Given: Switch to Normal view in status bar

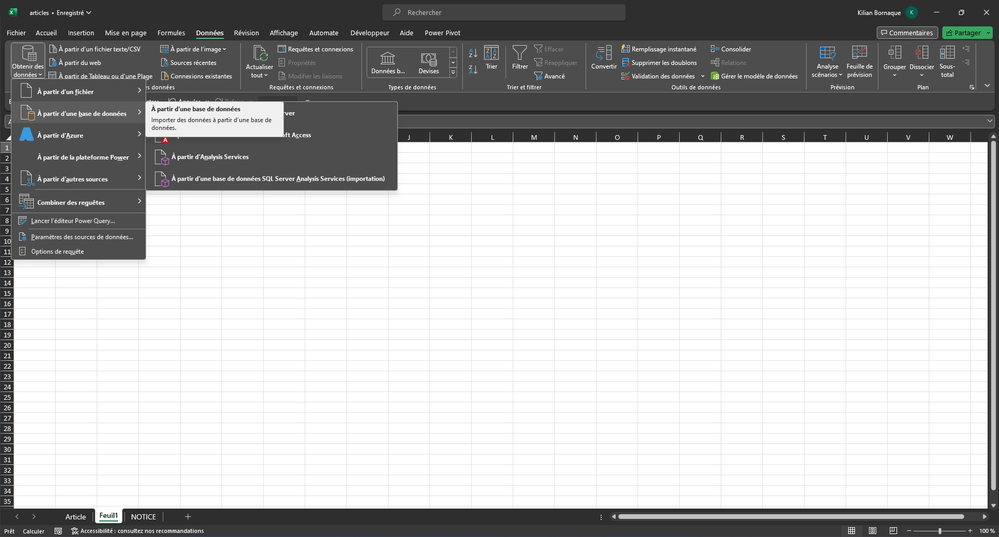Looking at the screenshot, I should point(851,531).
